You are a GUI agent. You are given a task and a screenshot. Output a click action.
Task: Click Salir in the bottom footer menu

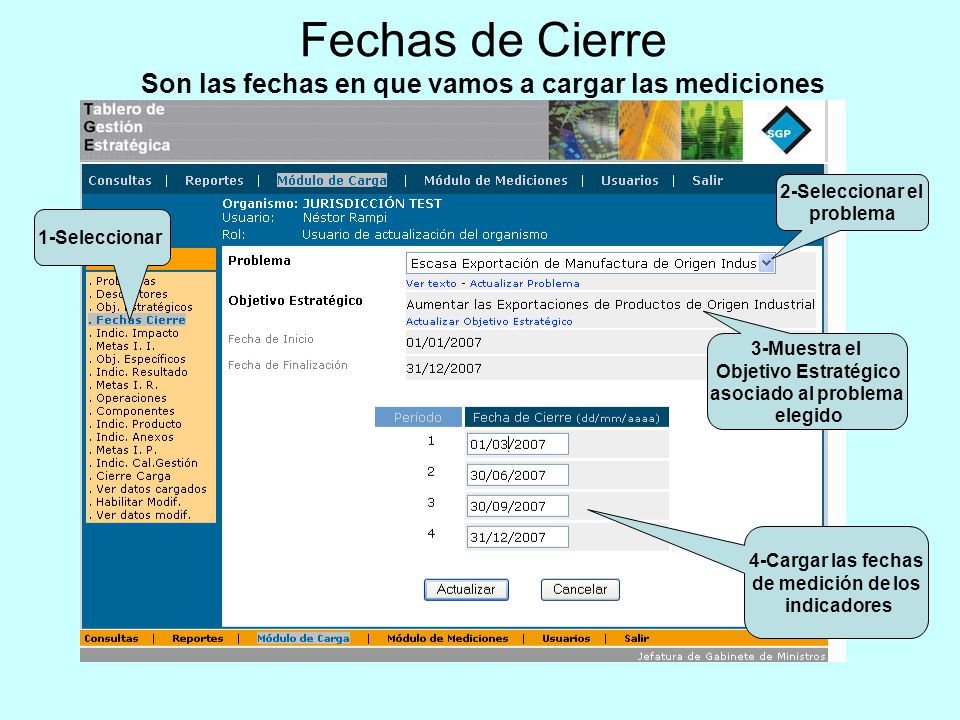(637, 638)
